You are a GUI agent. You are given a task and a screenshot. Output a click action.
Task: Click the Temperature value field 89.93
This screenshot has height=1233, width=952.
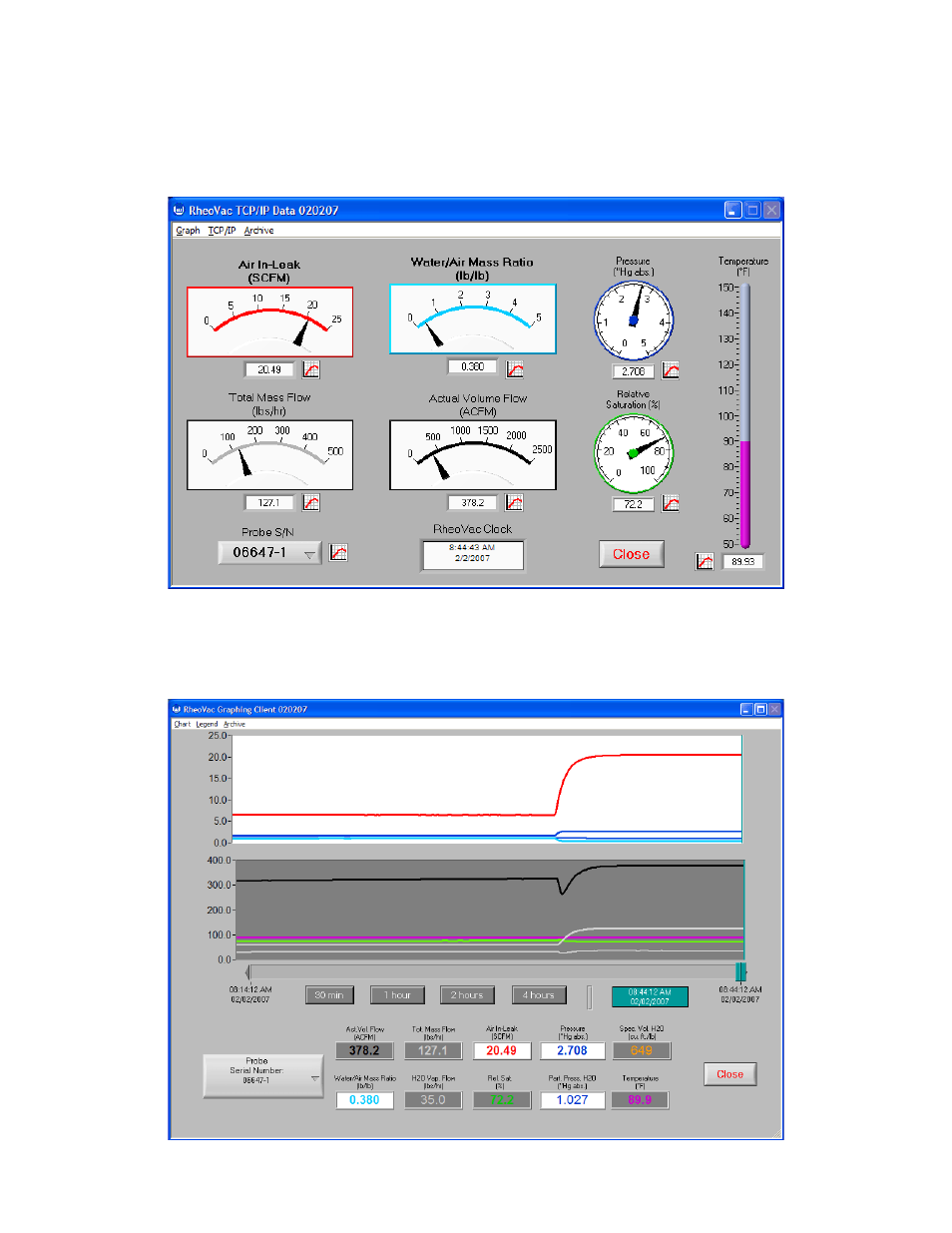tap(742, 562)
